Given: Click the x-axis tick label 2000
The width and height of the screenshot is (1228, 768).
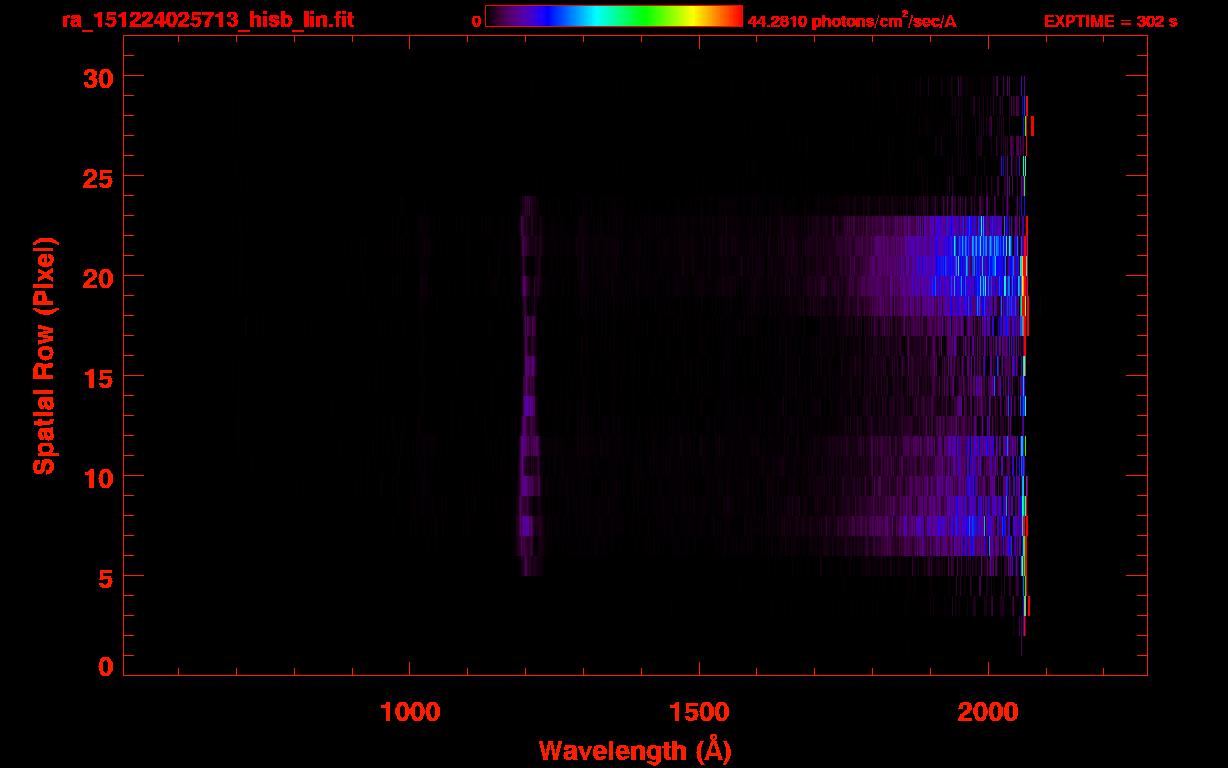Looking at the screenshot, I should click(x=988, y=712).
